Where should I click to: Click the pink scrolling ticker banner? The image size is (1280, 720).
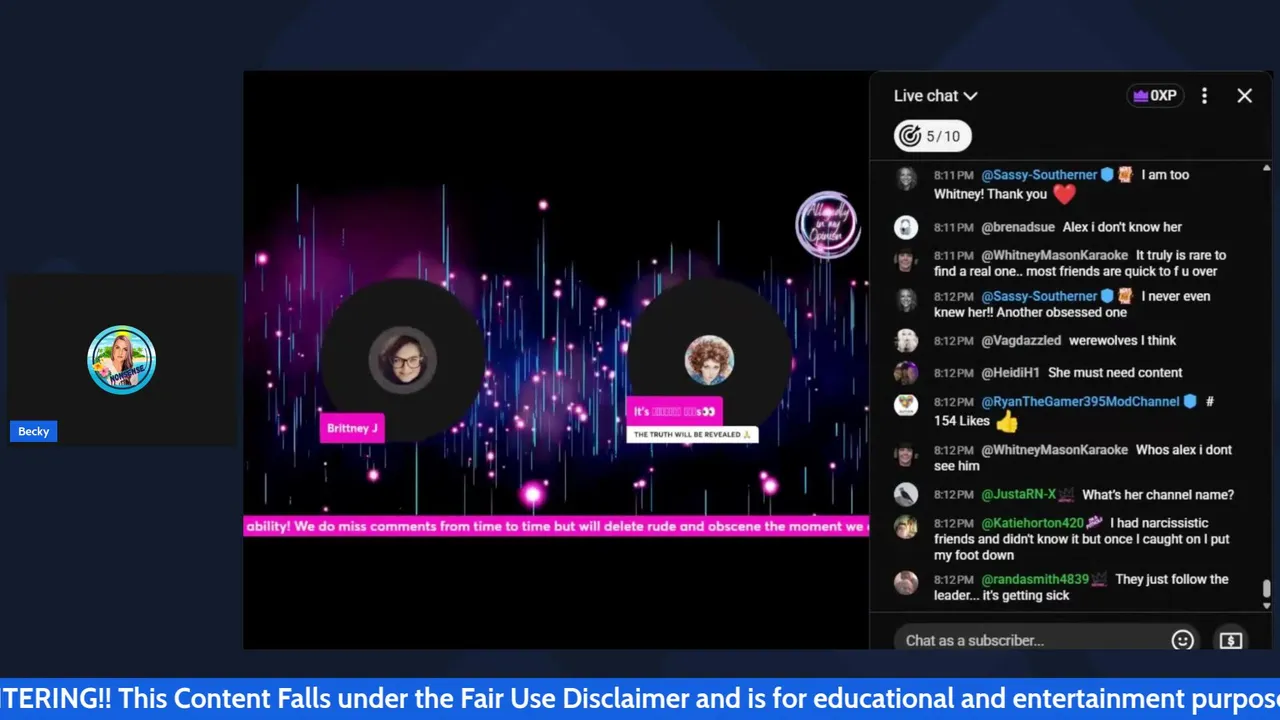(x=556, y=526)
